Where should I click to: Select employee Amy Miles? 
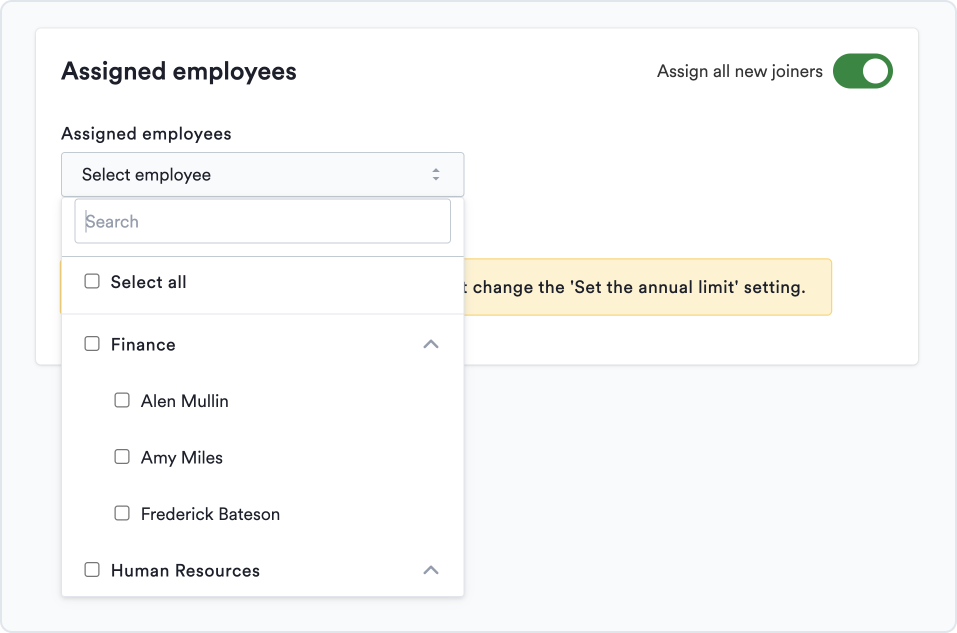click(122, 457)
